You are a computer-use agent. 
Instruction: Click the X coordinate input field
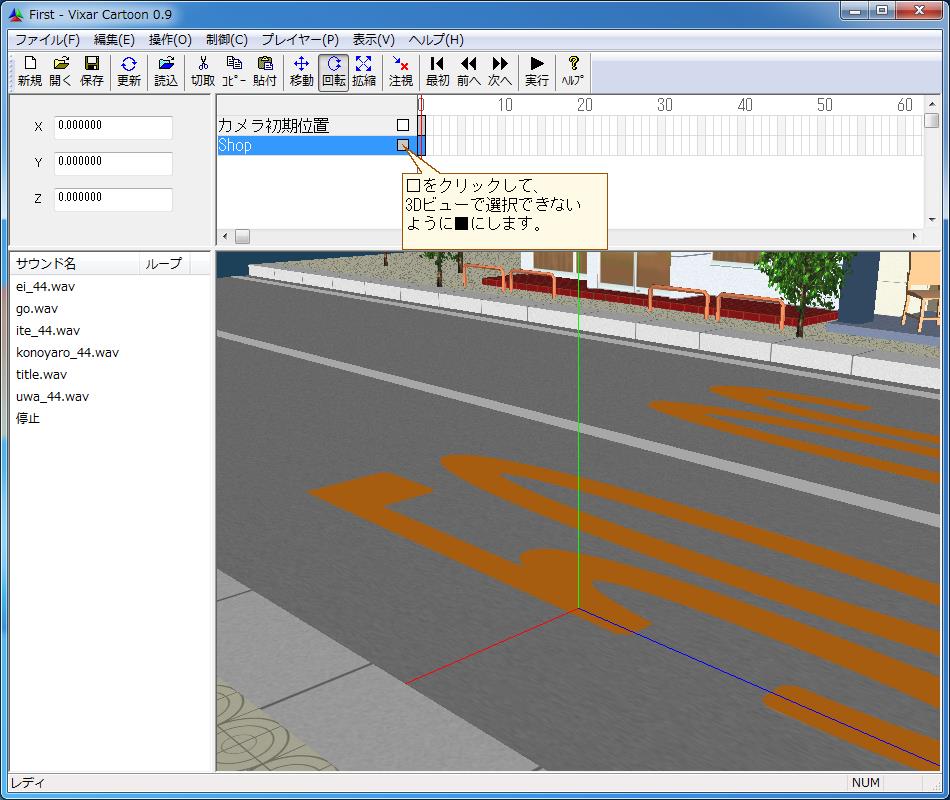pos(113,127)
